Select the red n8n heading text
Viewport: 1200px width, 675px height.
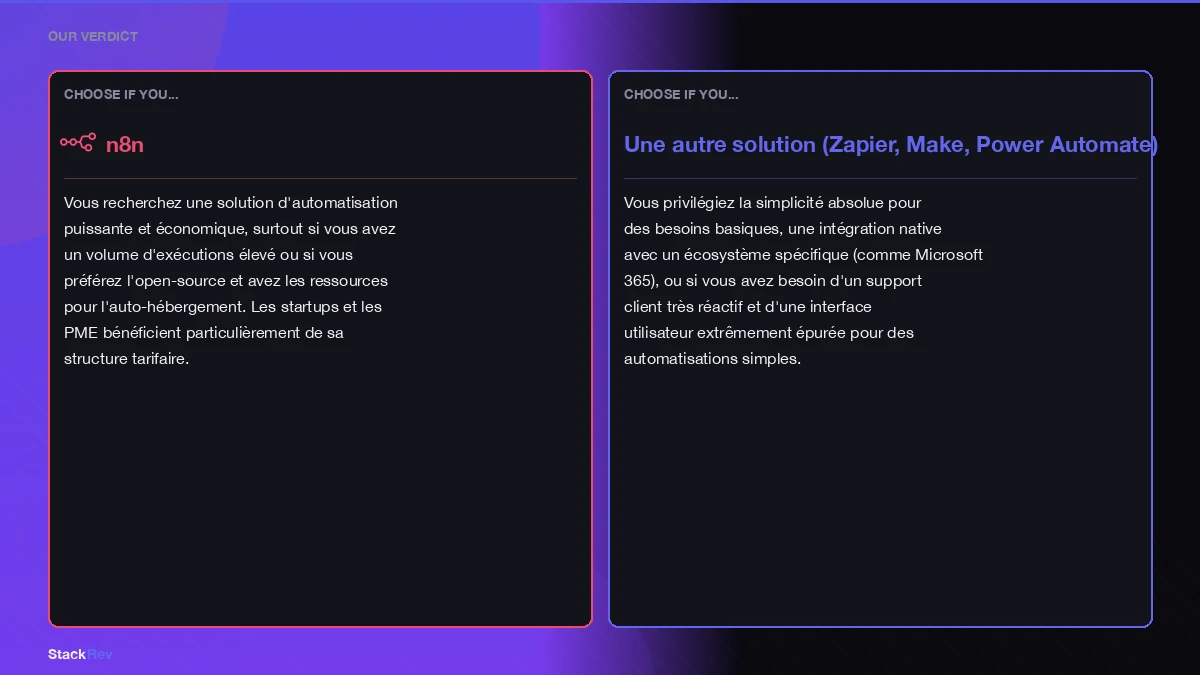125,144
